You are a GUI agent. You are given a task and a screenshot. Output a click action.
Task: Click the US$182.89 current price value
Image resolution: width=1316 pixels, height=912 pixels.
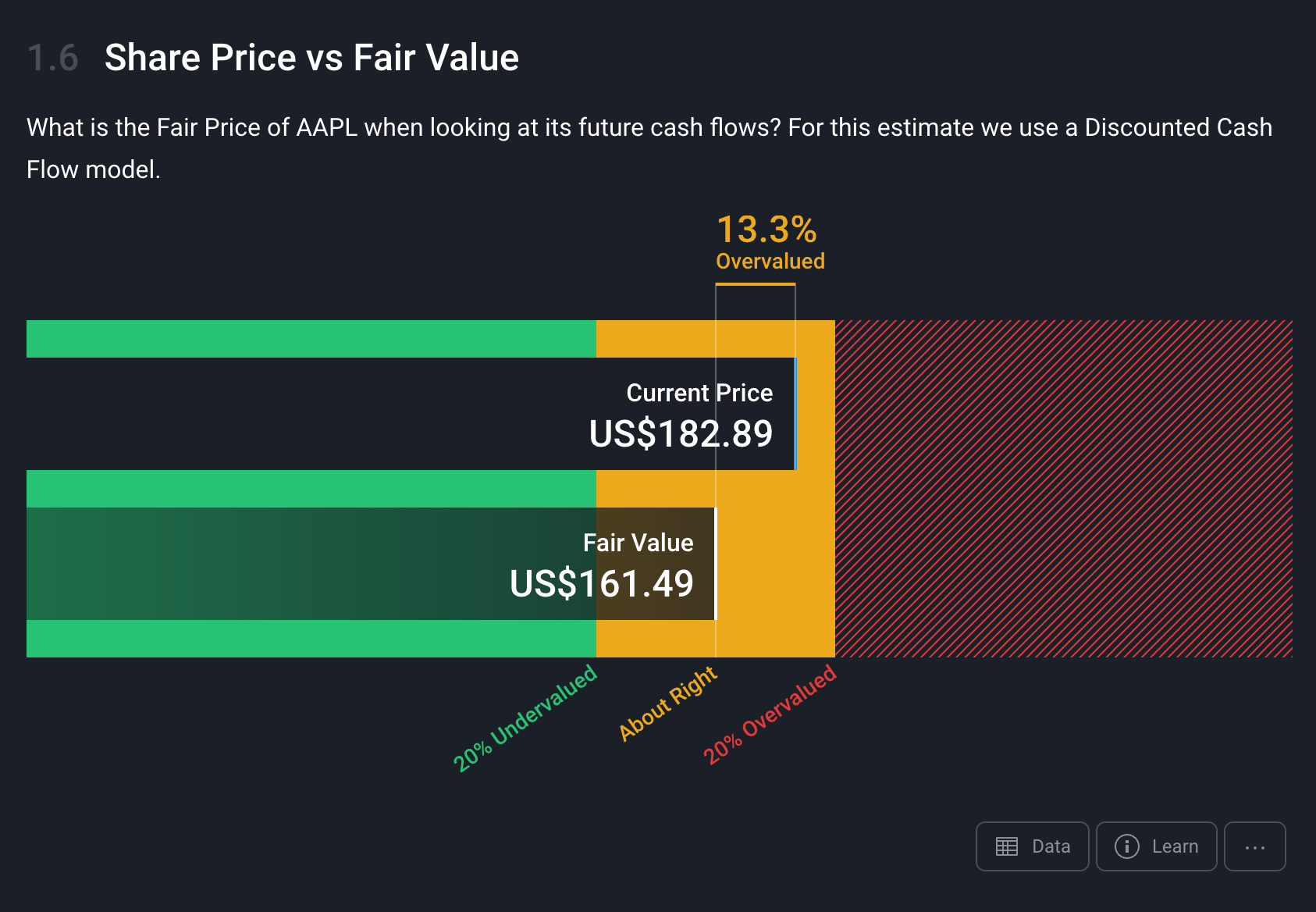point(681,434)
